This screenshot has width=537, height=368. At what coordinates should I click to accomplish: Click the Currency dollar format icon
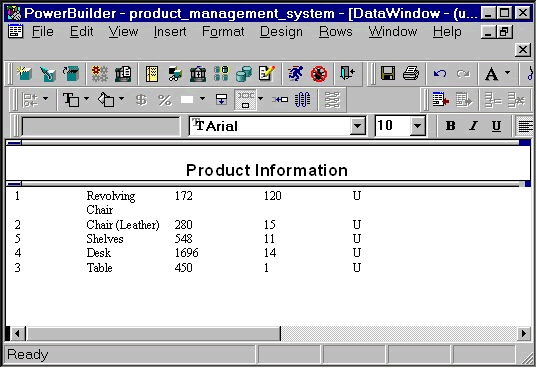click(141, 100)
